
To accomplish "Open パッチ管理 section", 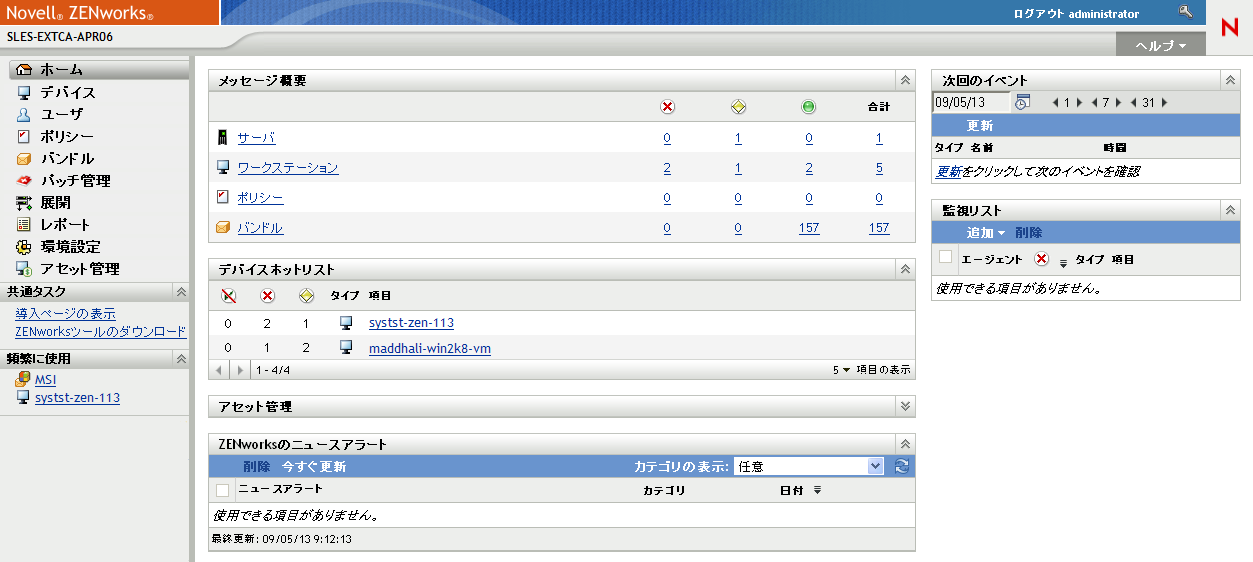I will coord(75,180).
